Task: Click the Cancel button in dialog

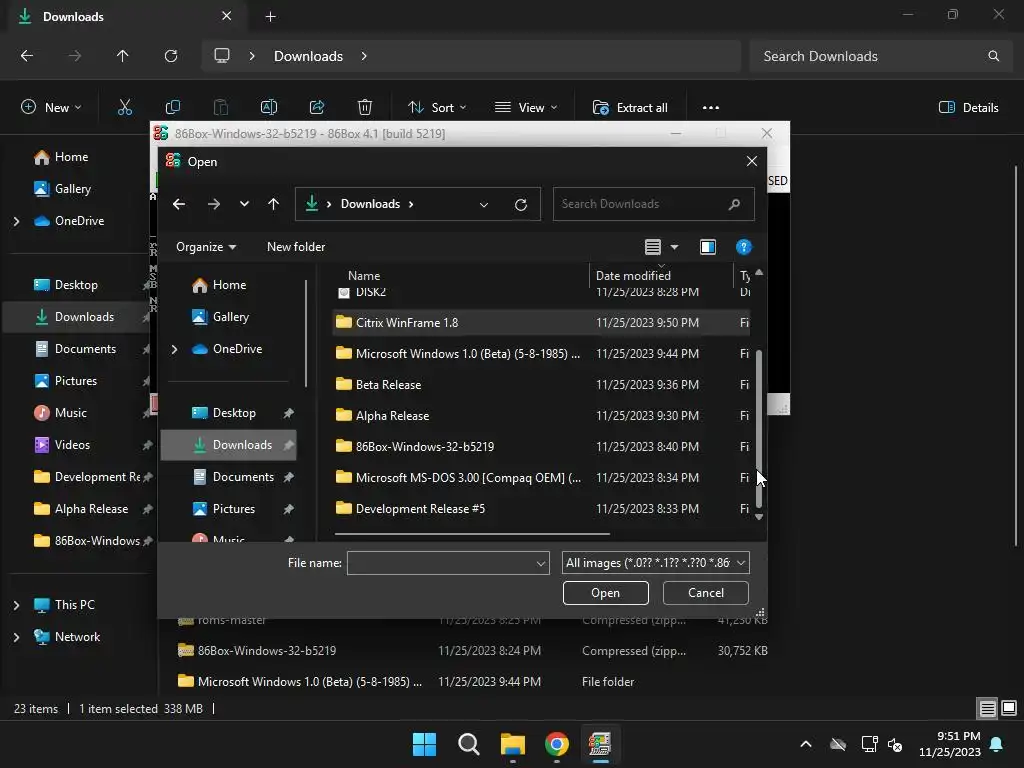Action: (705, 593)
